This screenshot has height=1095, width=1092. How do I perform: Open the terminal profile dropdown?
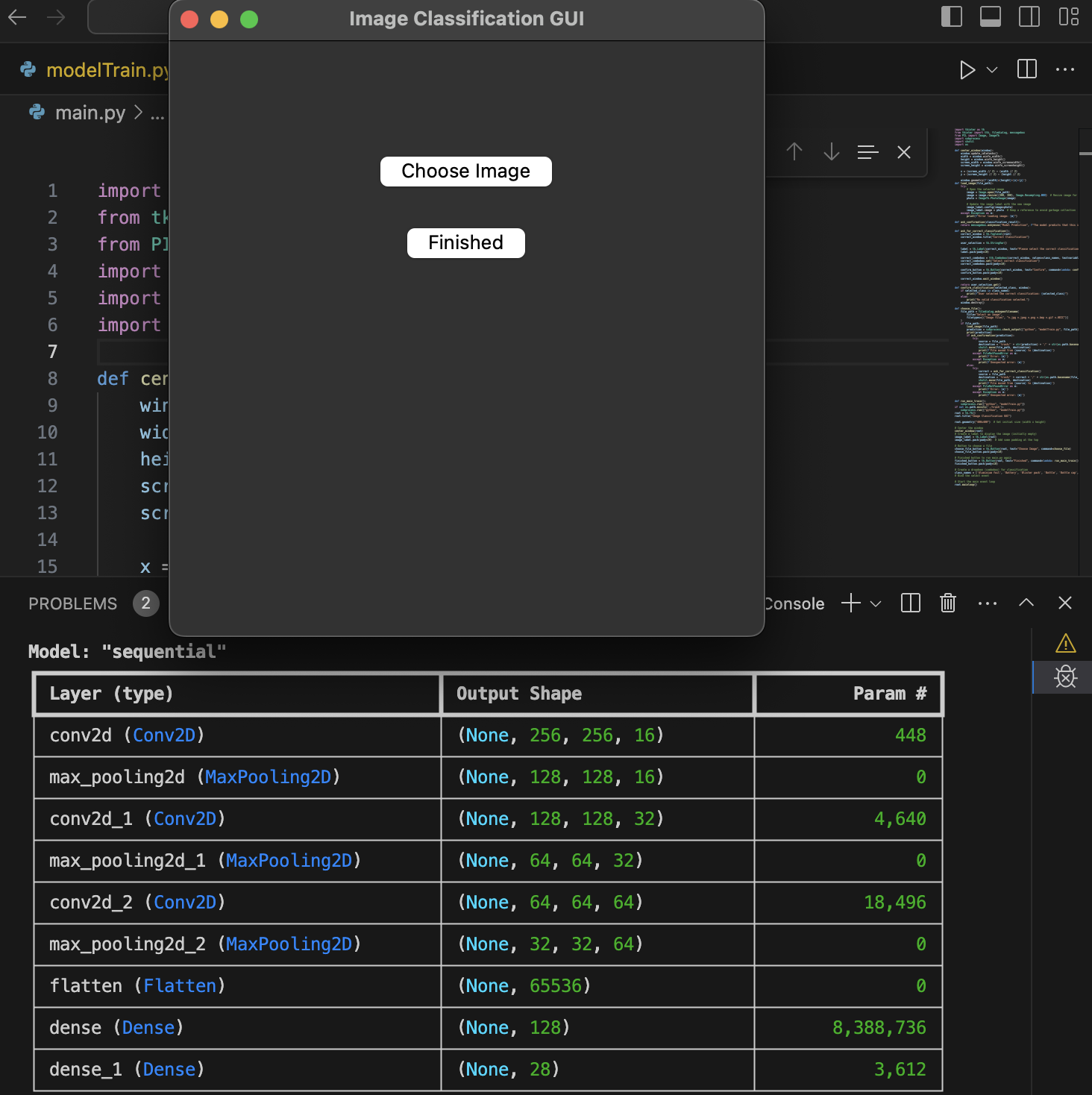(874, 603)
